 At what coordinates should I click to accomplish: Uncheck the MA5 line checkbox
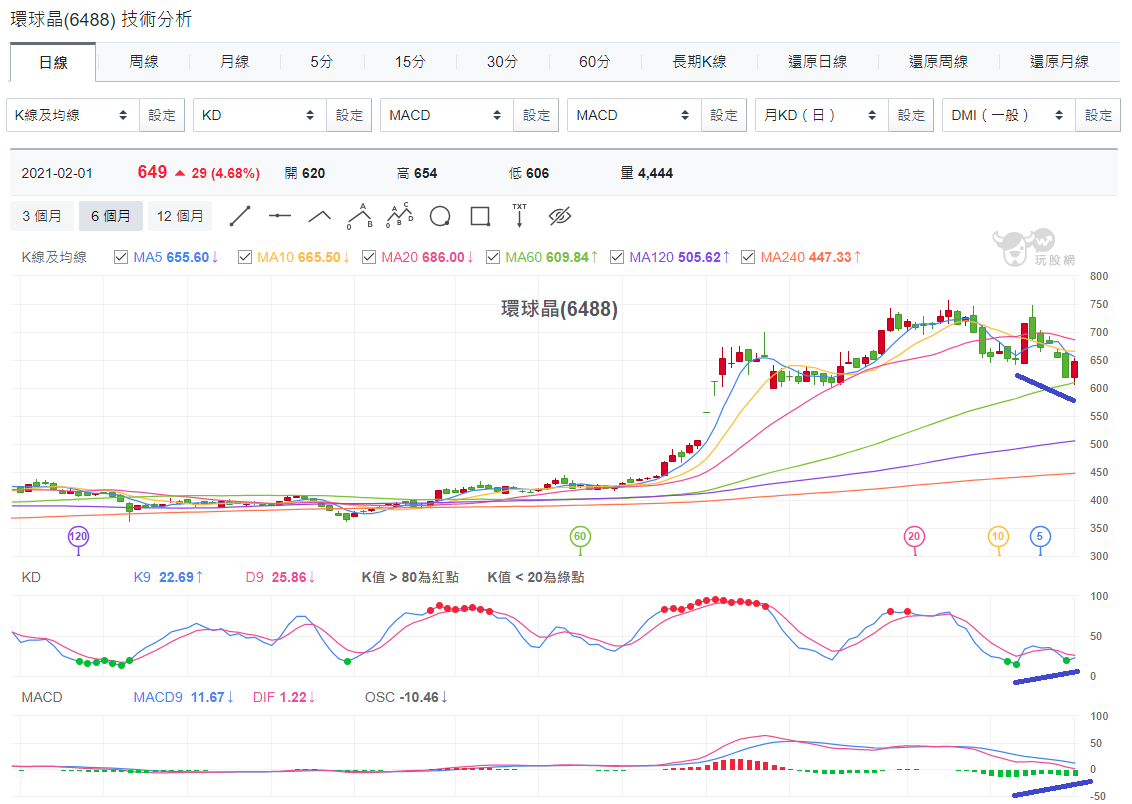121,257
